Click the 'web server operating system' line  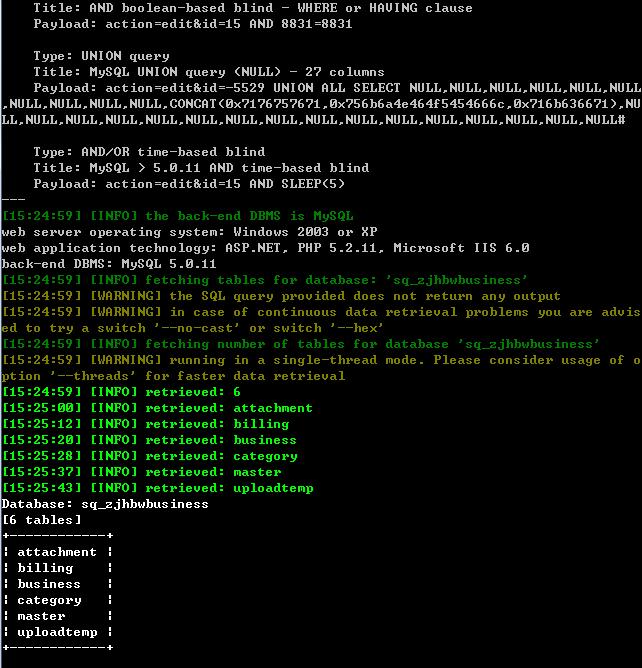pos(190,232)
